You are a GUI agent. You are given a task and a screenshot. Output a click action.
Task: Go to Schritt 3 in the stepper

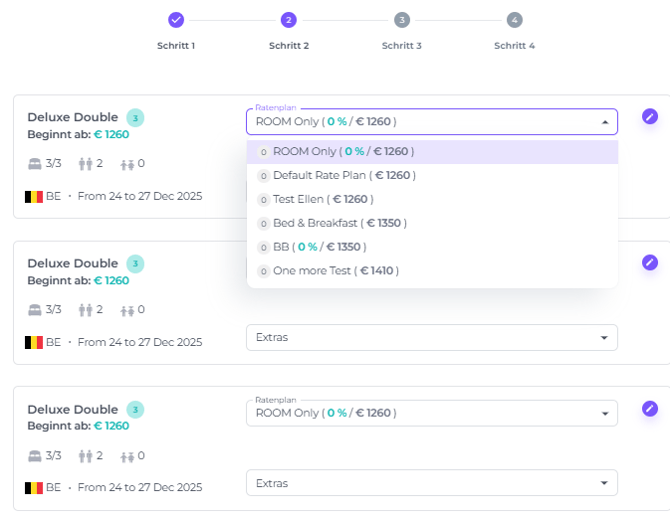pyautogui.click(x=401, y=20)
